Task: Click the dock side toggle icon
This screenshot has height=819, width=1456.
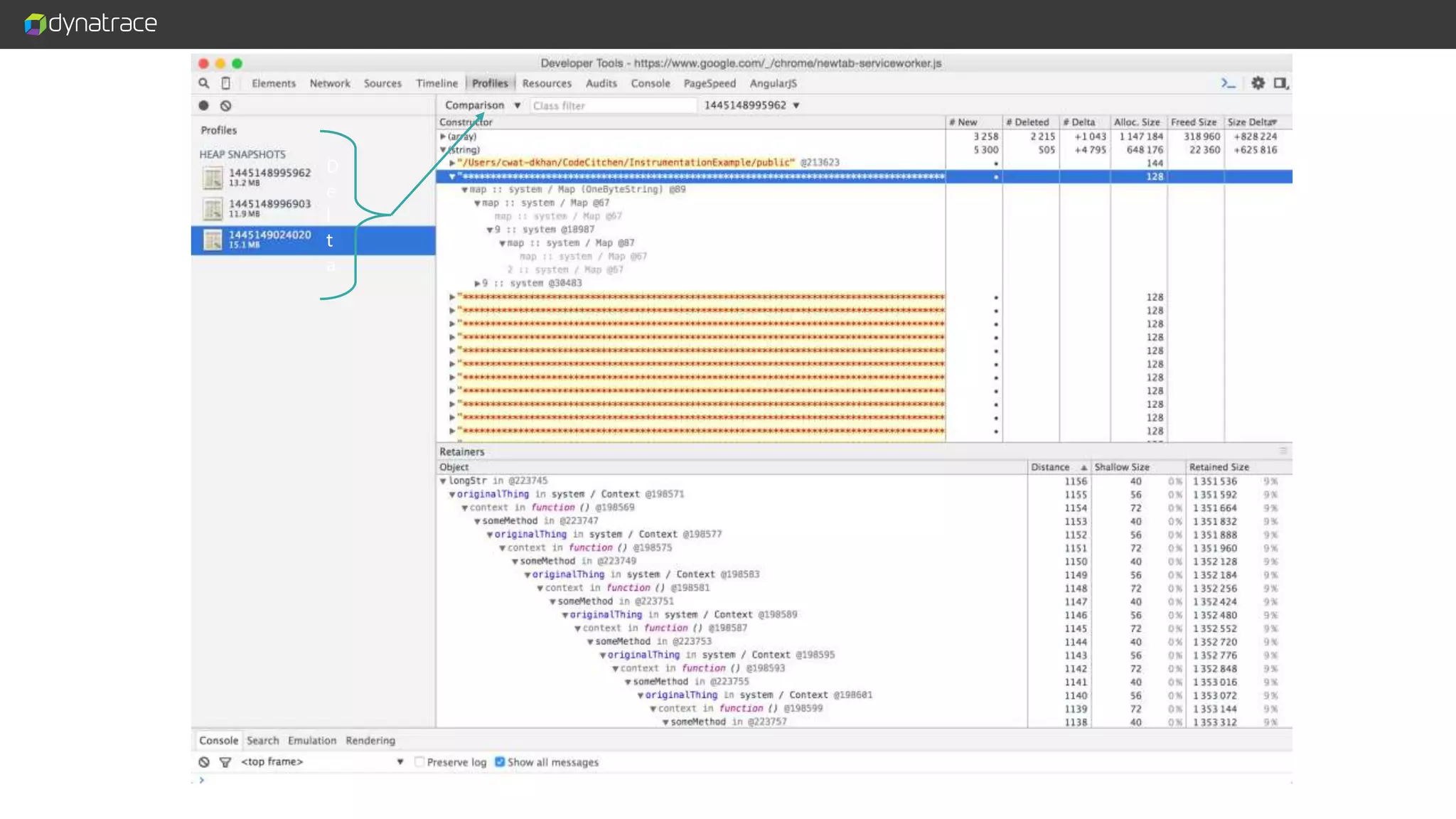Action: tap(1280, 83)
